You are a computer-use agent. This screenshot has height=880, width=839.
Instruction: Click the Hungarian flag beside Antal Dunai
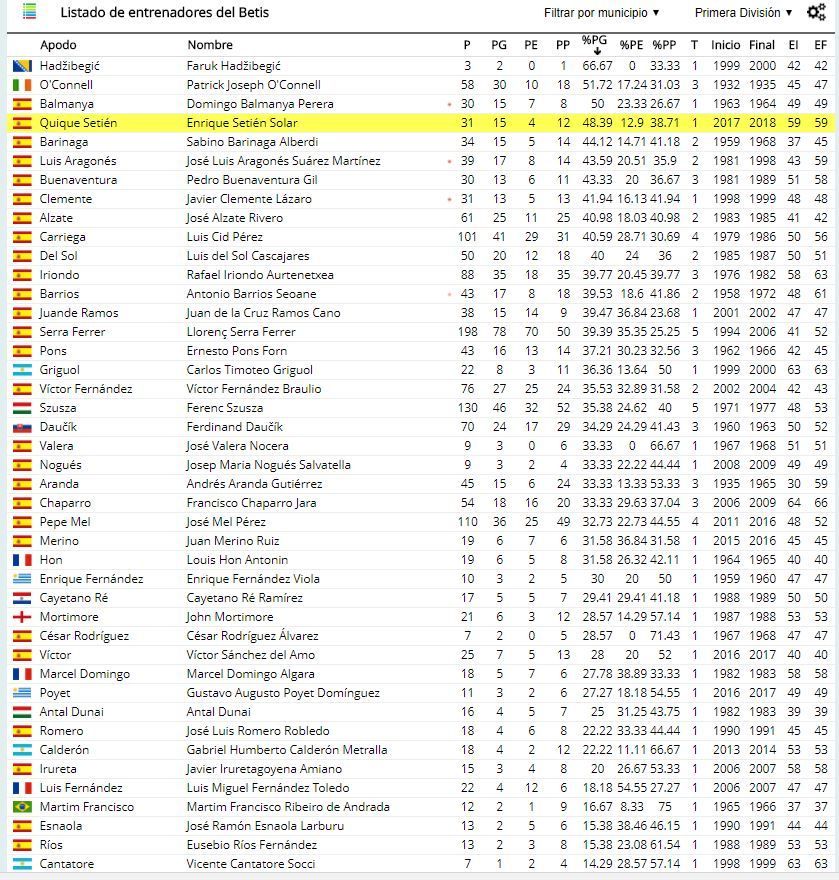pyautogui.click(x=22, y=712)
